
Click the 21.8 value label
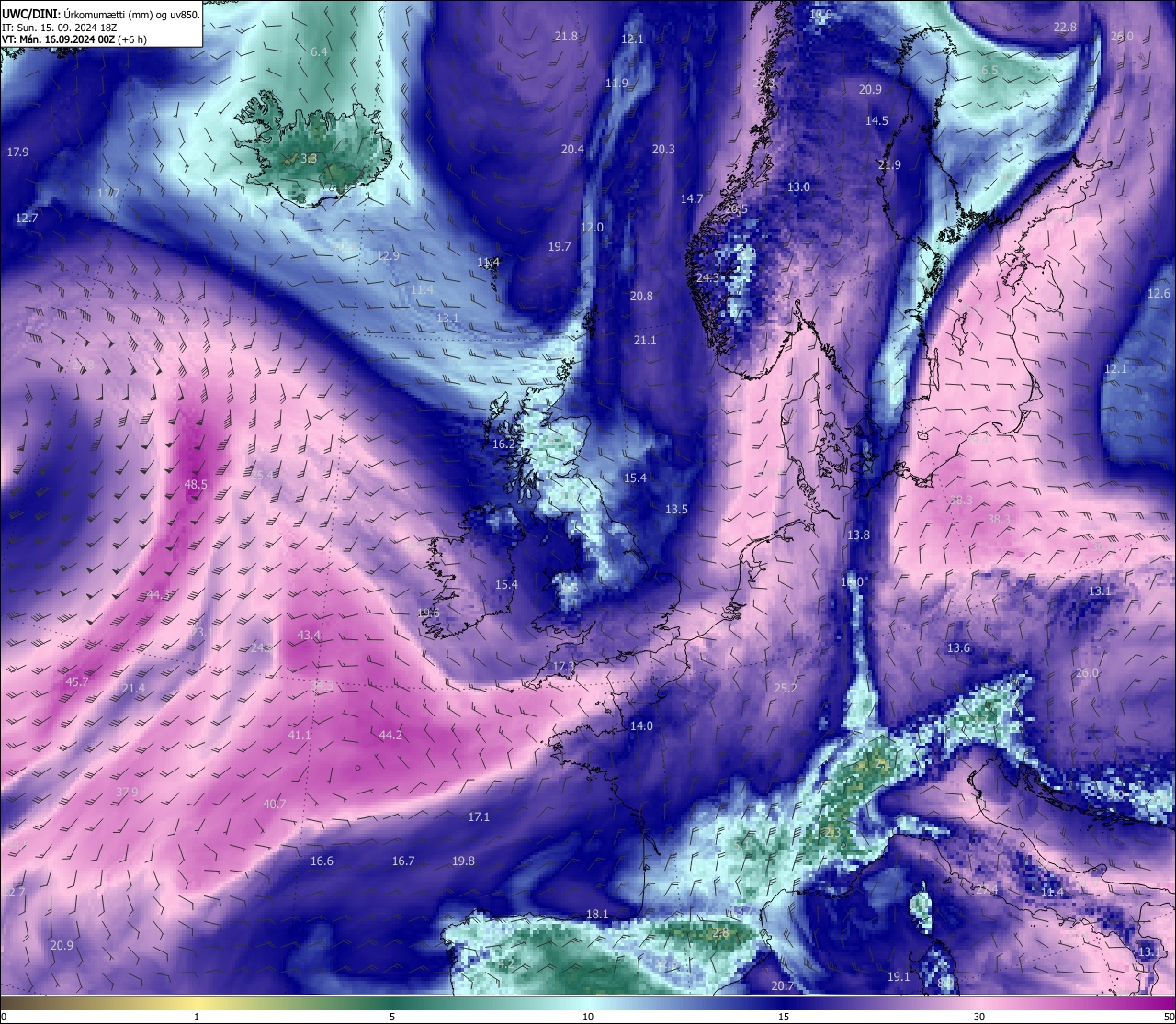tap(566, 36)
